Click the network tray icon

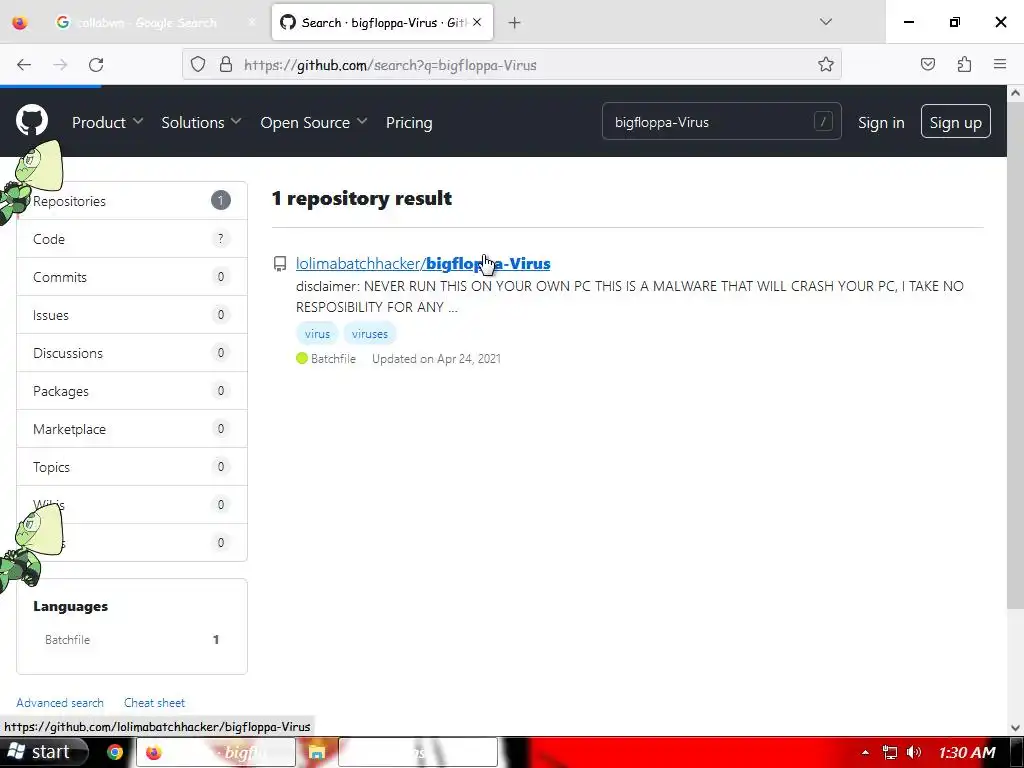pyautogui.click(x=889, y=752)
